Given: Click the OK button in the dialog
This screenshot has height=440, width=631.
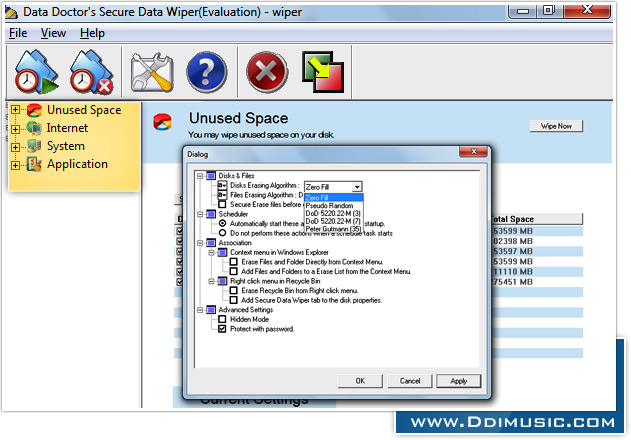Looking at the screenshot, I should pos(360,381).
